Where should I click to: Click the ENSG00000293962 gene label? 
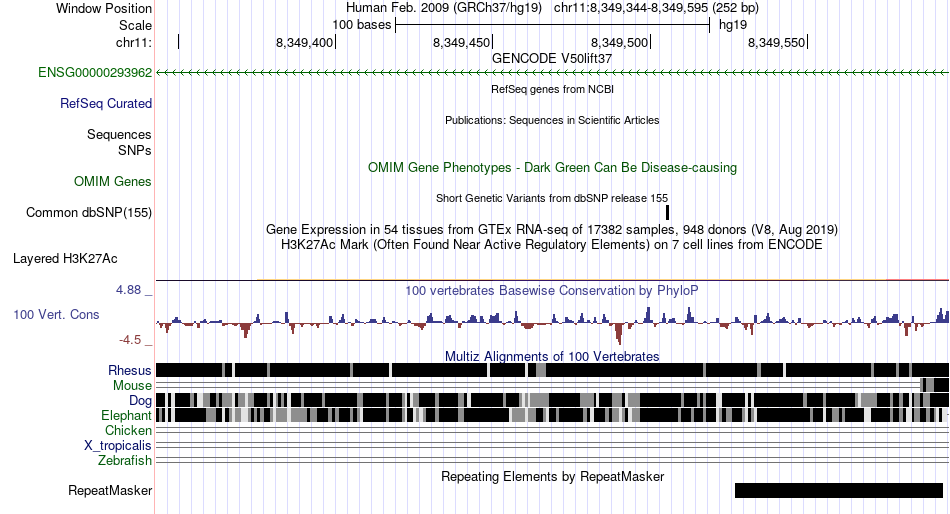point(95,73)
